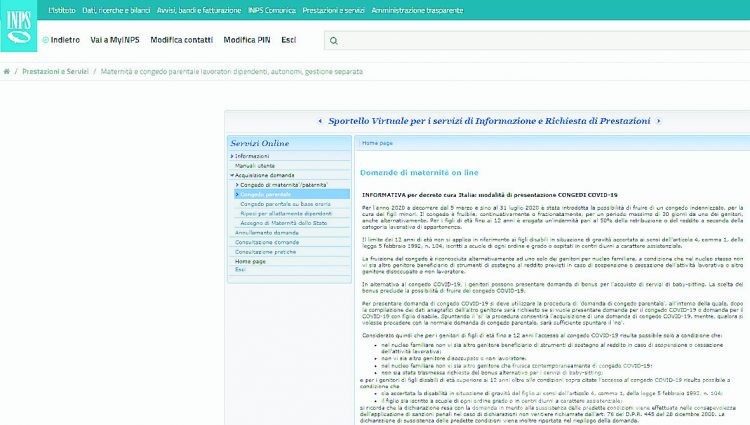Image resolution: width=750 pixels, height=425 pixels.
Task: Open L'Istituto menu
Action: (62, 10)
